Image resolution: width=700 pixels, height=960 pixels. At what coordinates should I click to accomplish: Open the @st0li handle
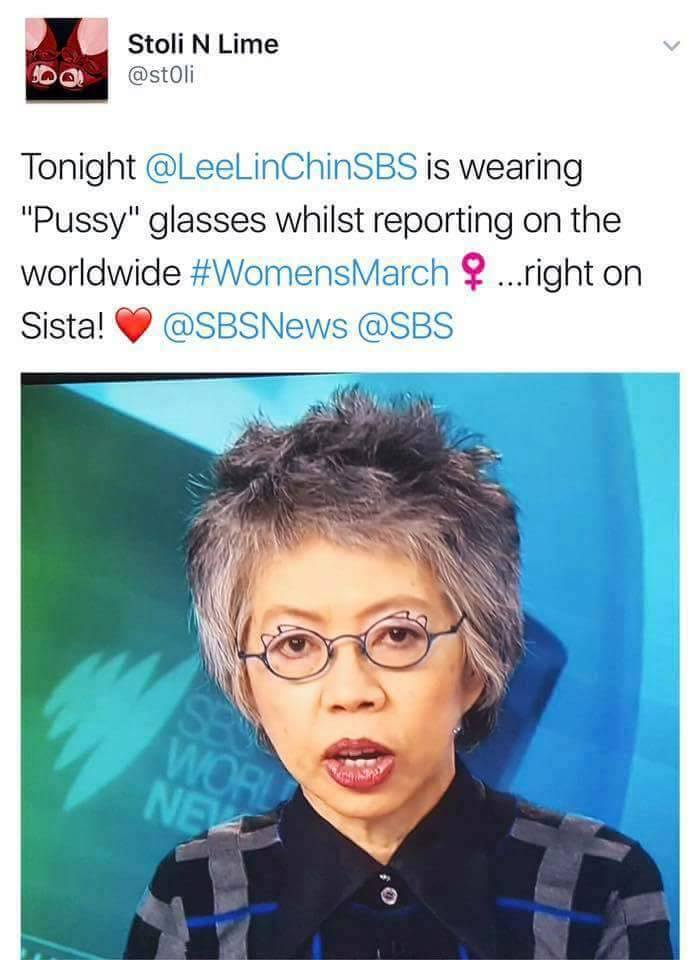160,75
